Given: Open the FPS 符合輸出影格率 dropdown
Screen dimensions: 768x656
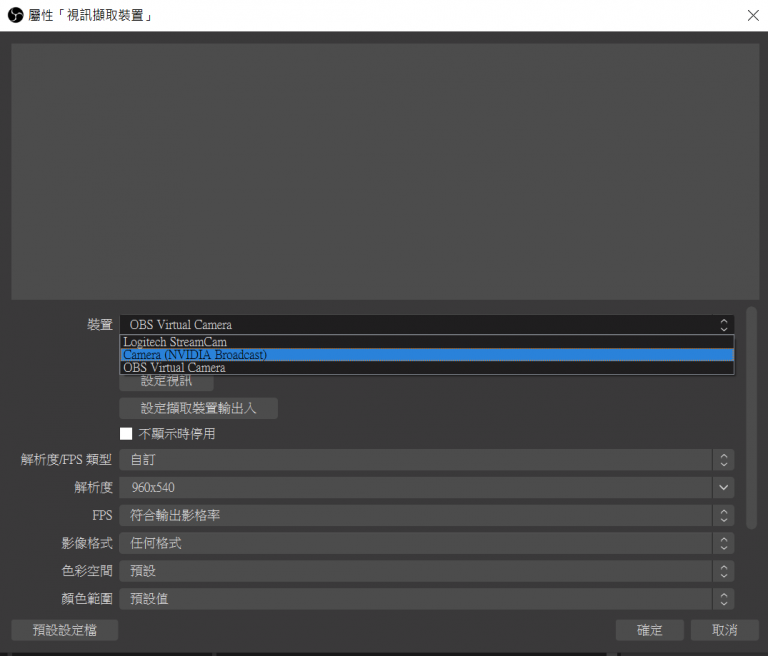Looking at the screenshot, I should (x=427, y=515).
